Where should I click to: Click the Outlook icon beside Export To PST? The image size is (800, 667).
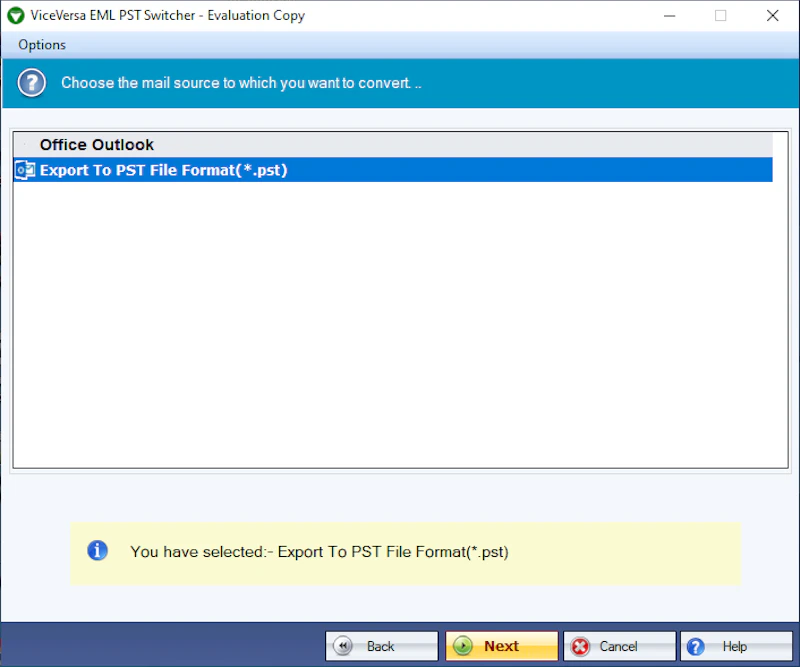pyautogui.click(x=25, y=170)
